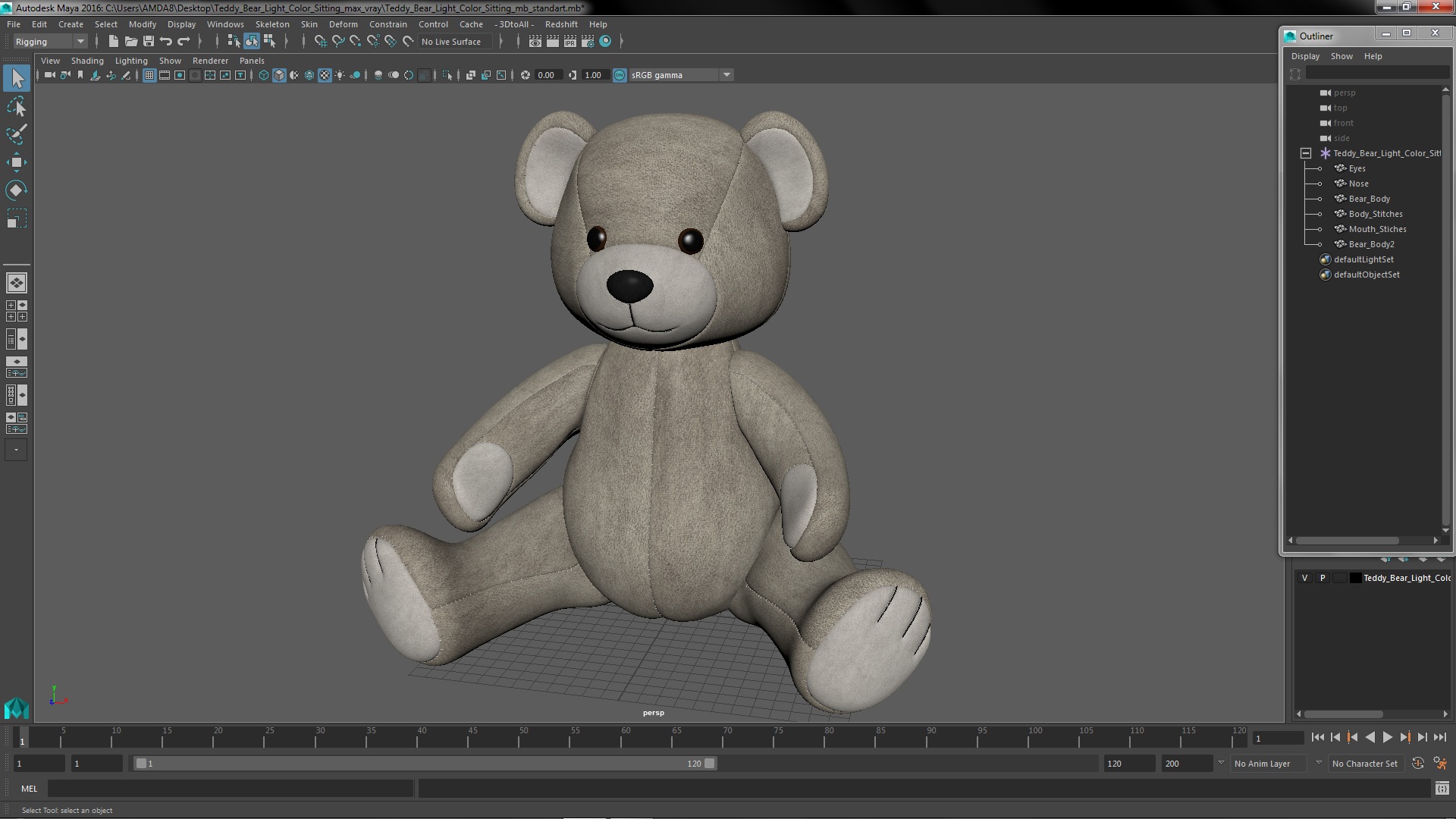Toggle the viewport grid display

[149, 75]
